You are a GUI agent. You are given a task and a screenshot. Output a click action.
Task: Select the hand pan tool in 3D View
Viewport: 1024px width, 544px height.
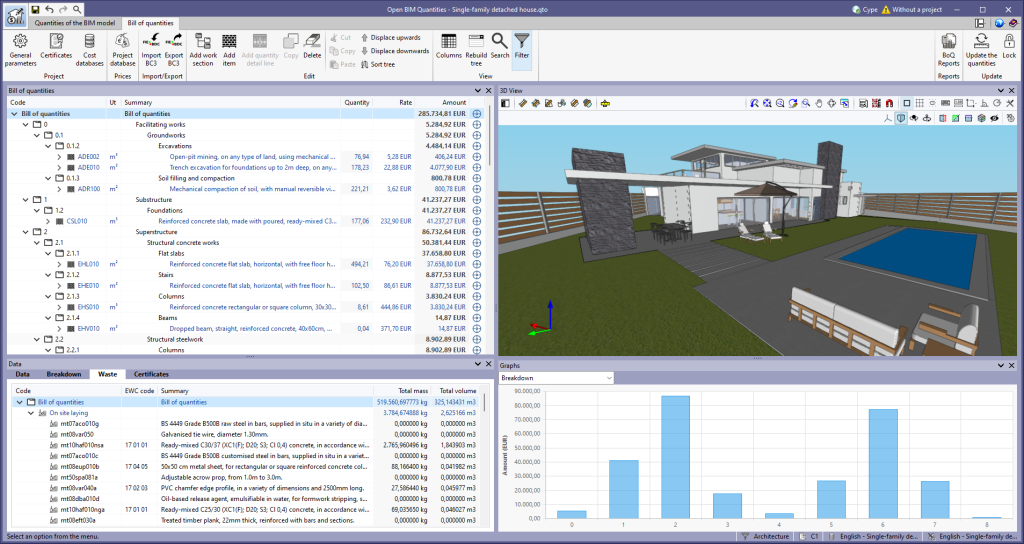coord(819,103)
